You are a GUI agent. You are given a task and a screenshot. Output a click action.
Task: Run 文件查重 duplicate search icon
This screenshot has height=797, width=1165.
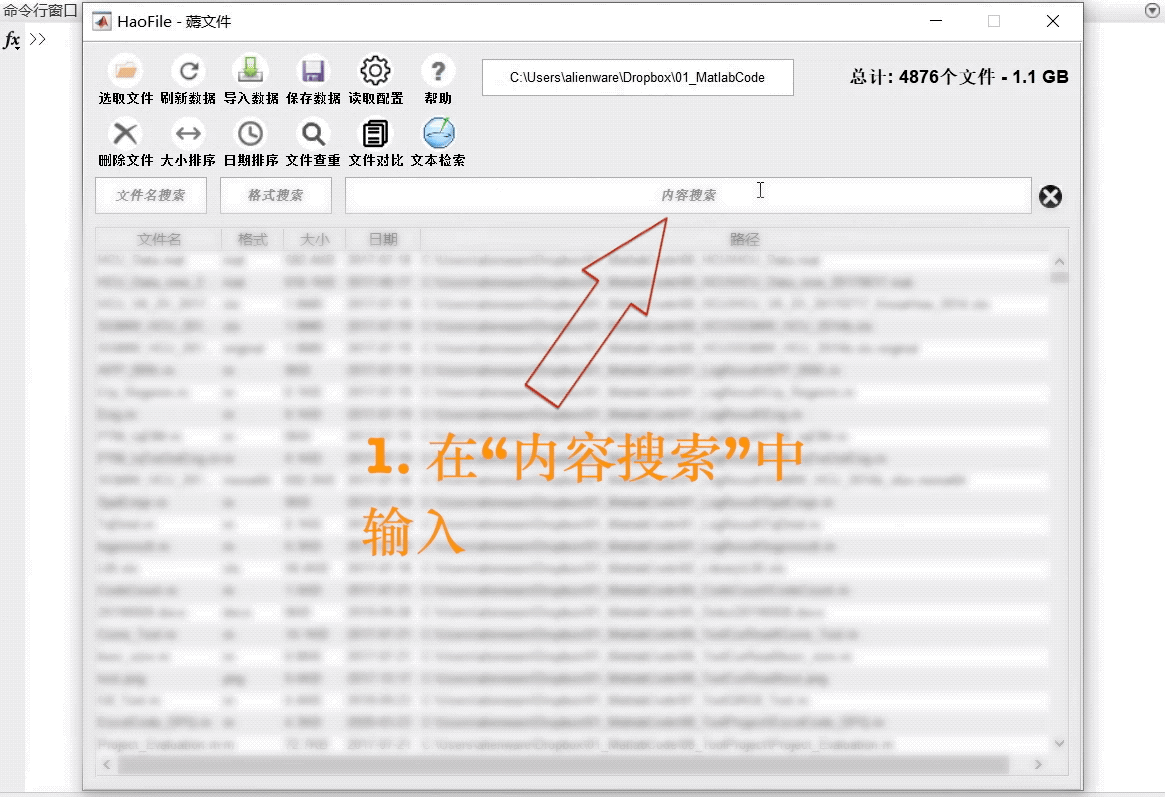tap(313, 134)
